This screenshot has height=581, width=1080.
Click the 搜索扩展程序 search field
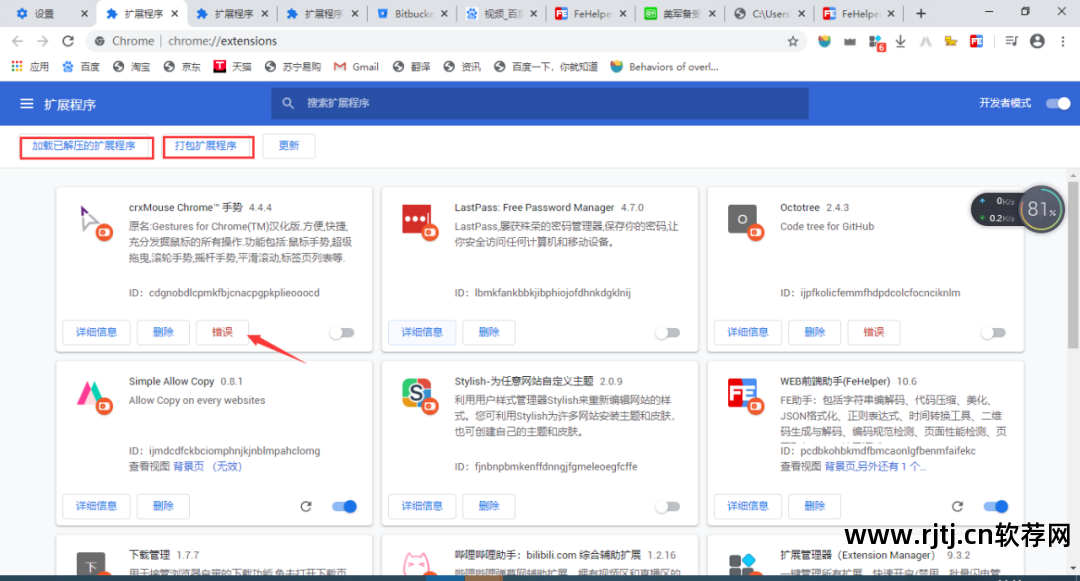[540, 103]
